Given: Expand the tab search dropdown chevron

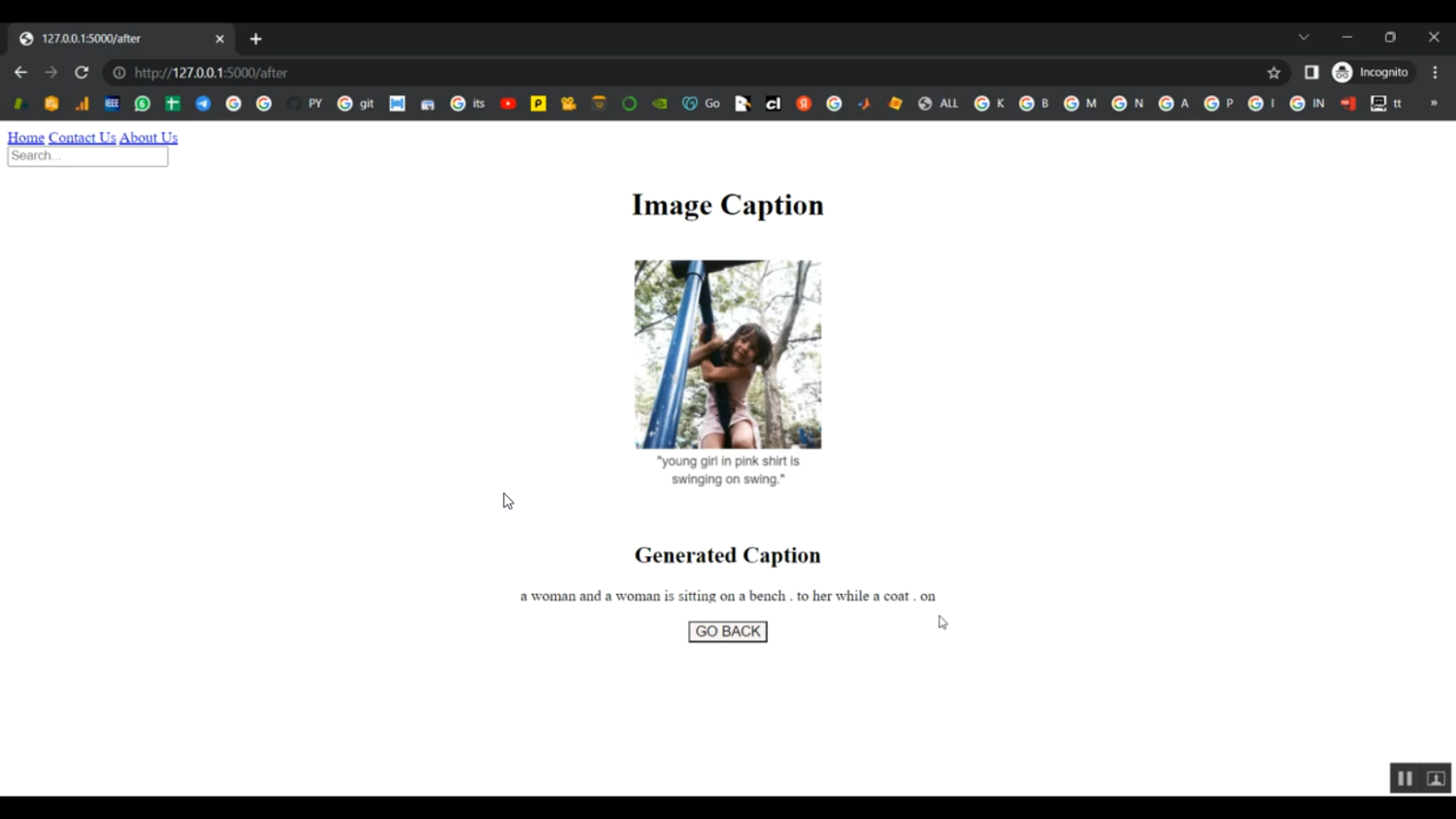Looking at the screenshot, I should pyautogui.click(x=1304, y=38).
